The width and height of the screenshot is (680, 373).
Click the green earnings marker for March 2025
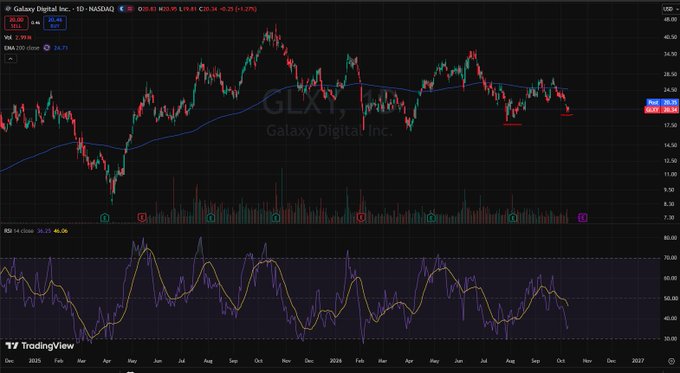[105, 218]
